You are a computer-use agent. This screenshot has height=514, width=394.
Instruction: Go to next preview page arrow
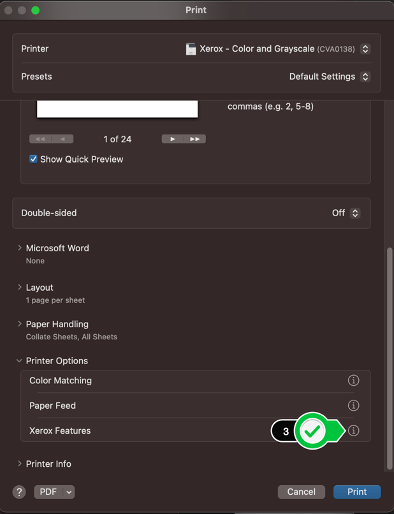pyautogui.click(x=173, y=139)
